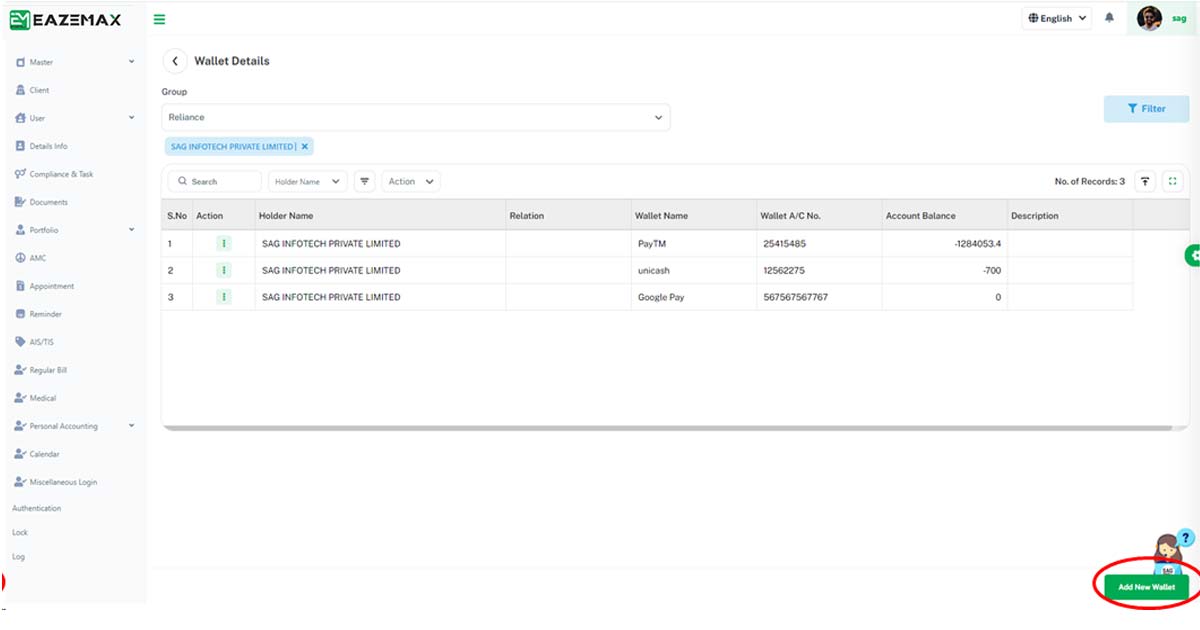Image resolution: width=1200 pixels, height=630 pixels.
Task: Toggle fullscreen table view icon
Action: click(1172, 181)
